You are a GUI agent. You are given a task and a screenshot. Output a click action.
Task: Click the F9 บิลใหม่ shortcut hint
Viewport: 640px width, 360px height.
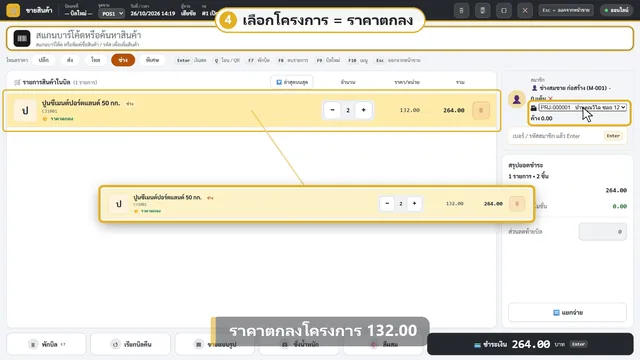(328, 60)
